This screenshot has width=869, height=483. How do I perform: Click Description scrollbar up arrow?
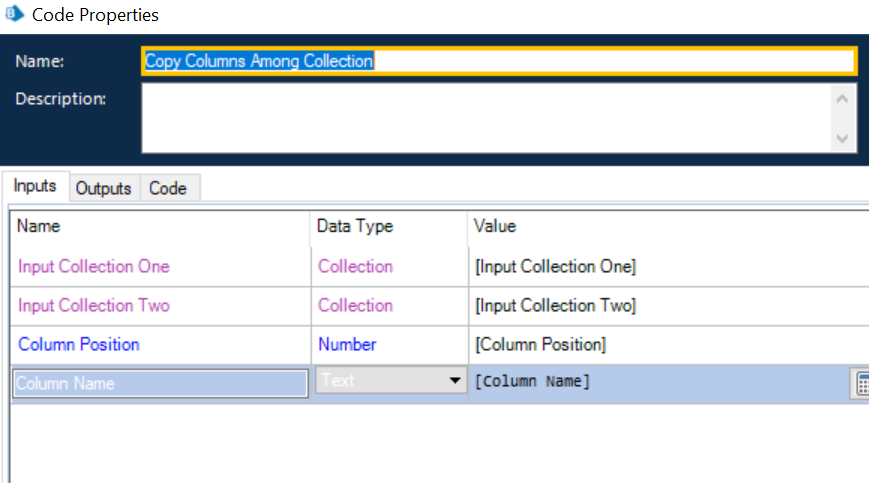[842, 99]
